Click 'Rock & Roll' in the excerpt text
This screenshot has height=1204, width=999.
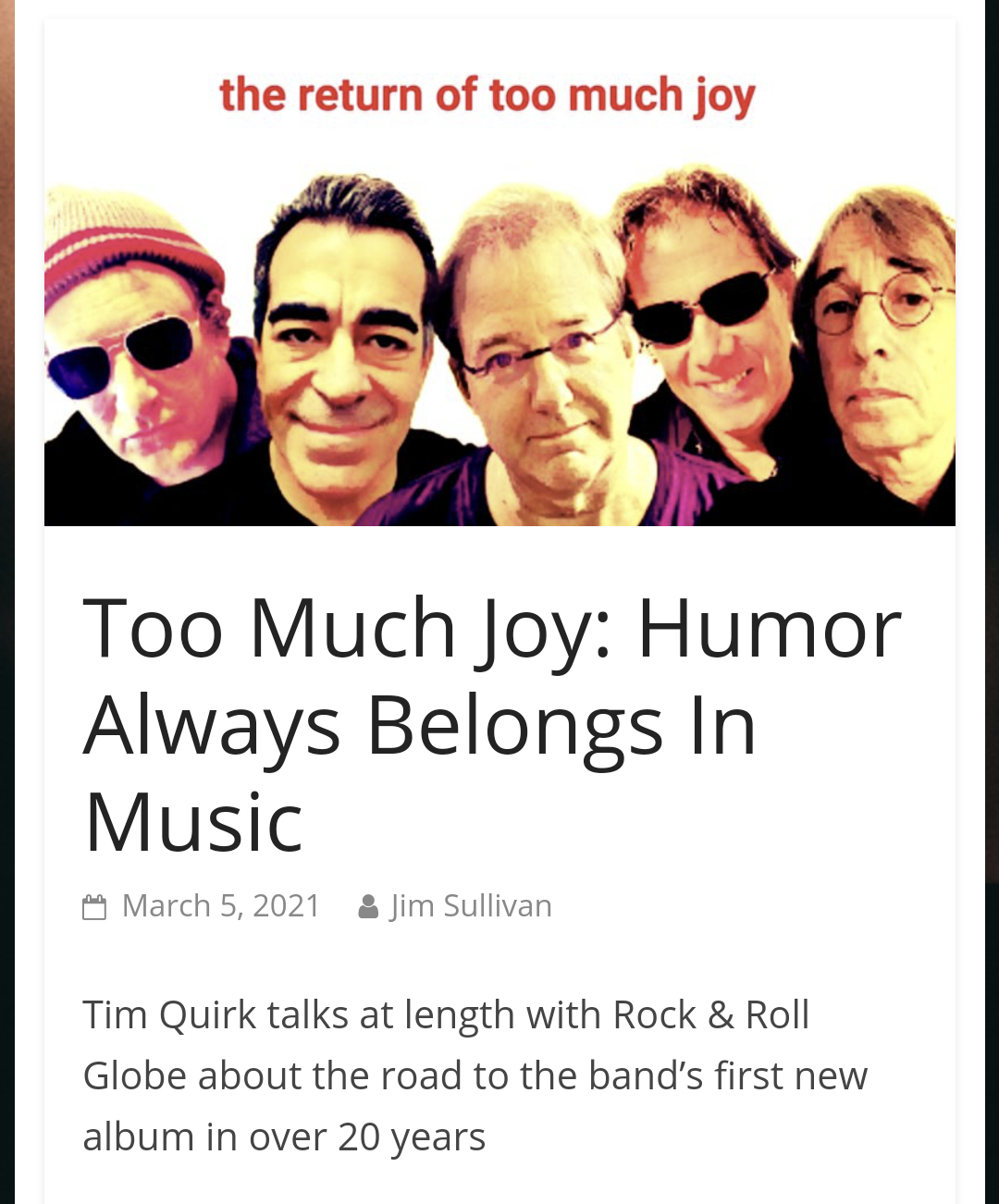[710, 1015]
